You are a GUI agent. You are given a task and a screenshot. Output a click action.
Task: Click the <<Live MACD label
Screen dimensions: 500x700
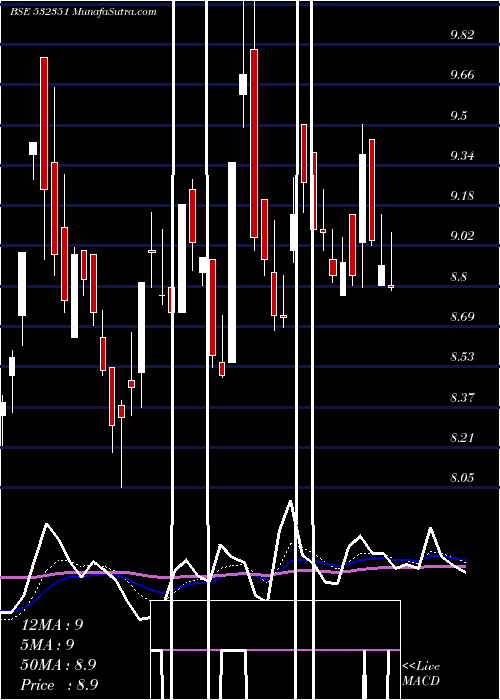click(x=421, y=674)
